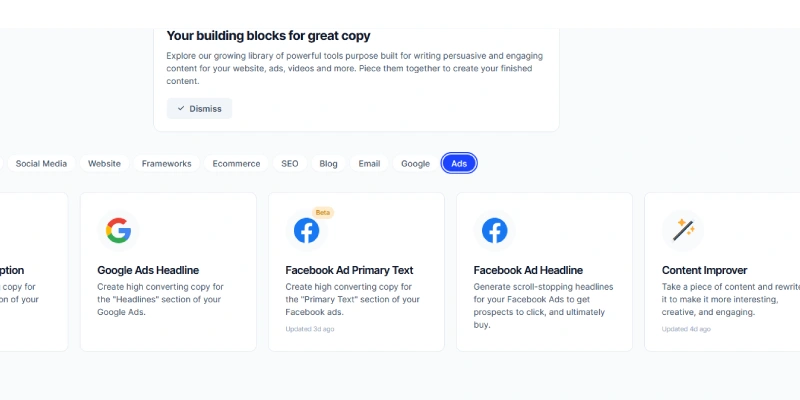Filter templates by Ecommerce
This screenshot has height=400, width=800.
pyautogui.click(x=236, y=164)
